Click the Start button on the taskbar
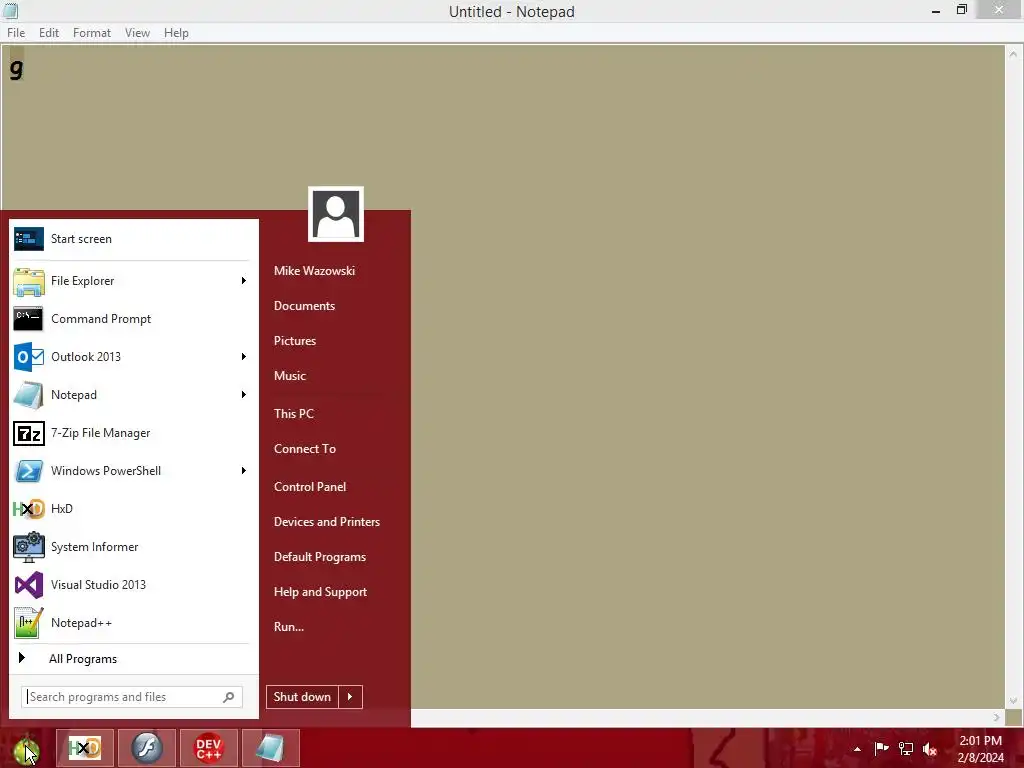1024x768 pixels. (x=26, y=749)
